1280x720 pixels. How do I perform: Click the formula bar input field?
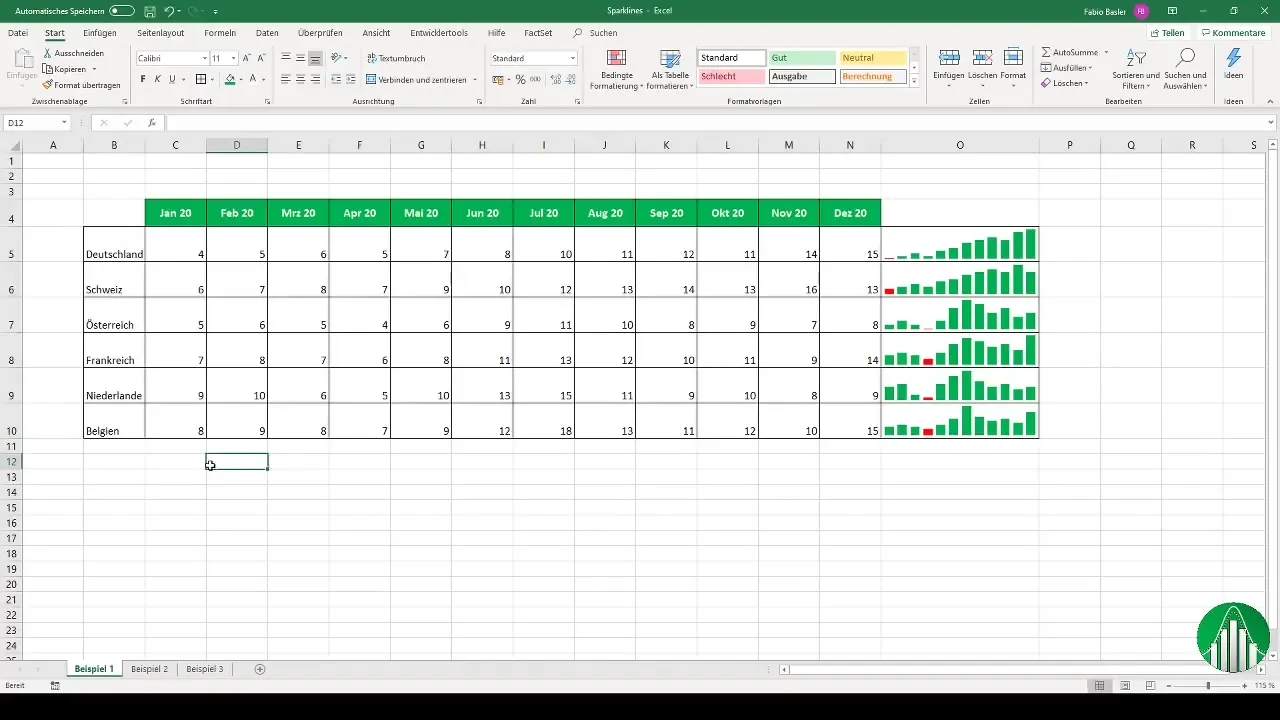(x=715, y=123)
